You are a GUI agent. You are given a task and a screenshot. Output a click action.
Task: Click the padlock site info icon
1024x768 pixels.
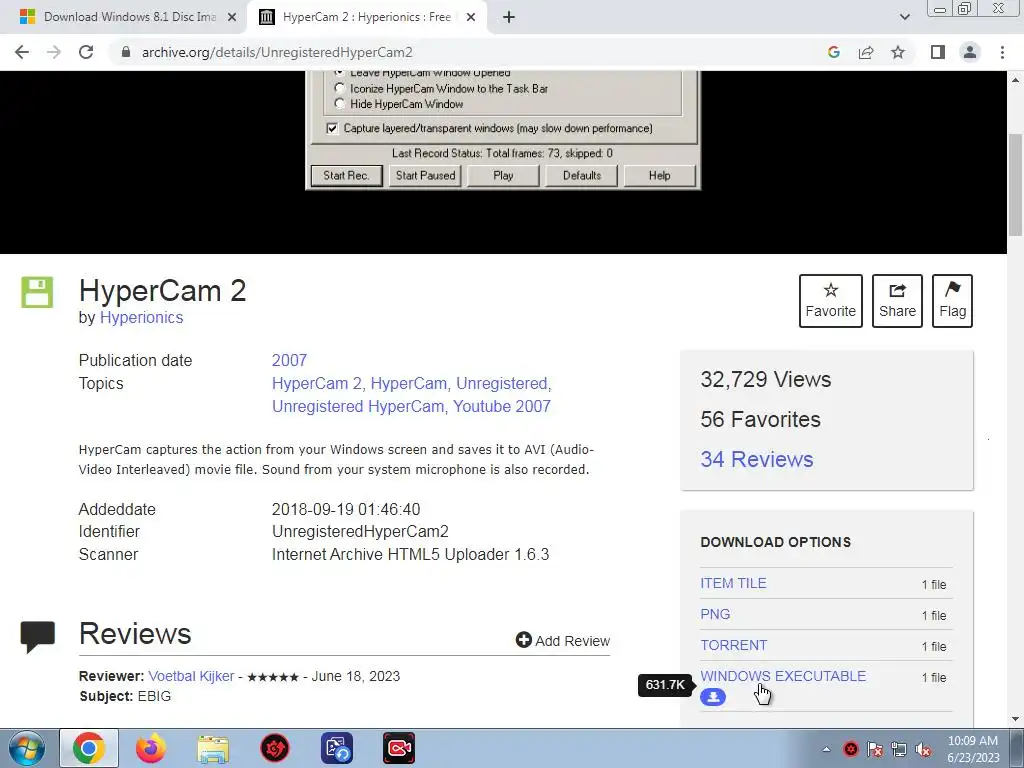pyautogui.click(x=126, y=52)
